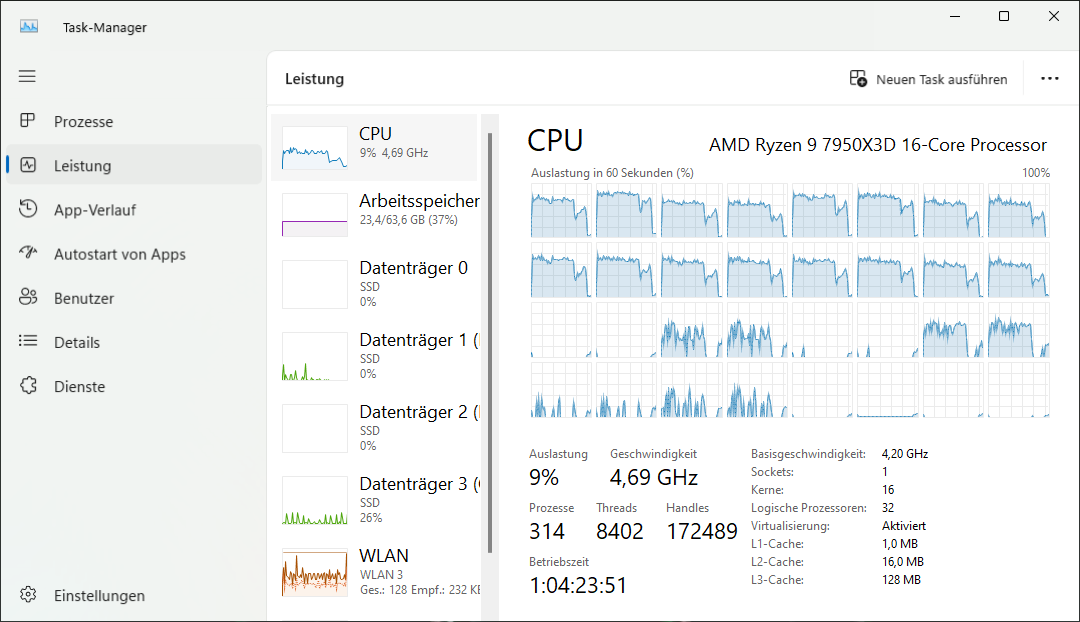The height and width of the screenshot is (622, 1080).
Task: Click the App-Verlauf history icon
Action: tap(28, 209)
